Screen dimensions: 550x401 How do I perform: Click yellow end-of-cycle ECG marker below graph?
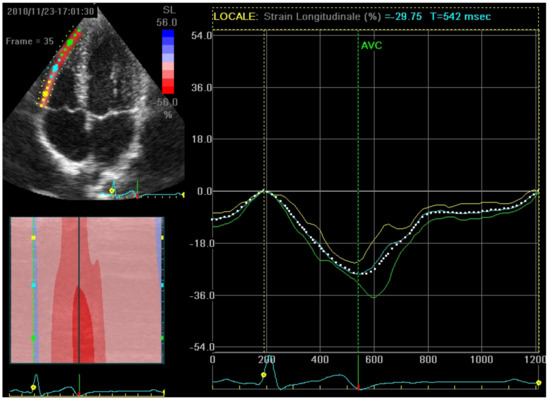(538, 383)
